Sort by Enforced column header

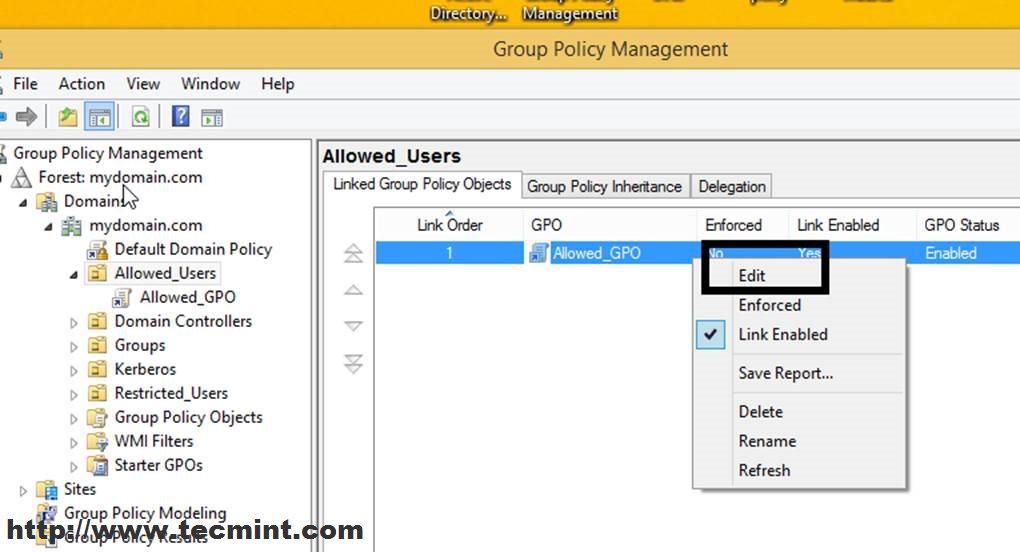click(x=743, y=225)
